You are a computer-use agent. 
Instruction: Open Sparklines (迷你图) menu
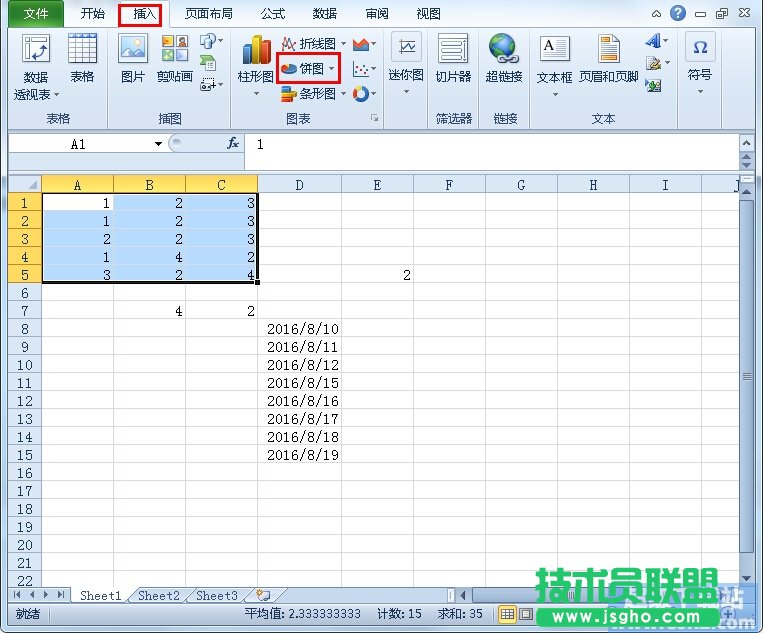tap(406, 64)
